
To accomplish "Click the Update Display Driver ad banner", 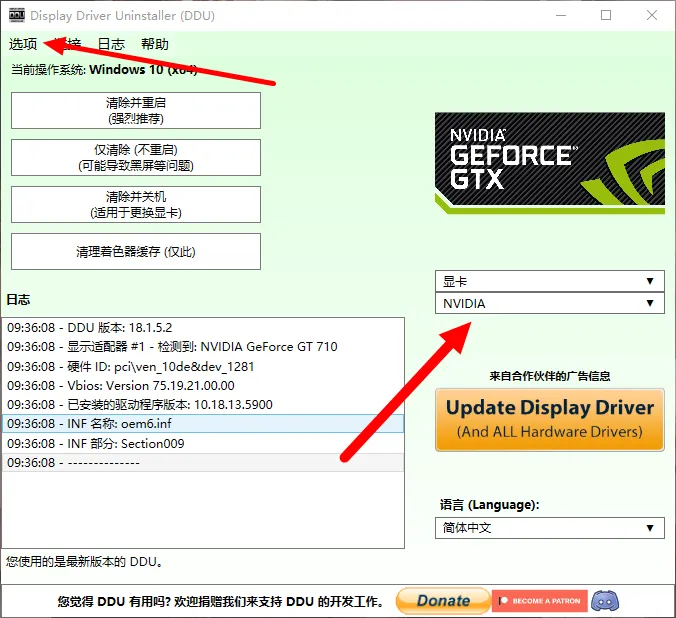I will (x=550, y=420).
